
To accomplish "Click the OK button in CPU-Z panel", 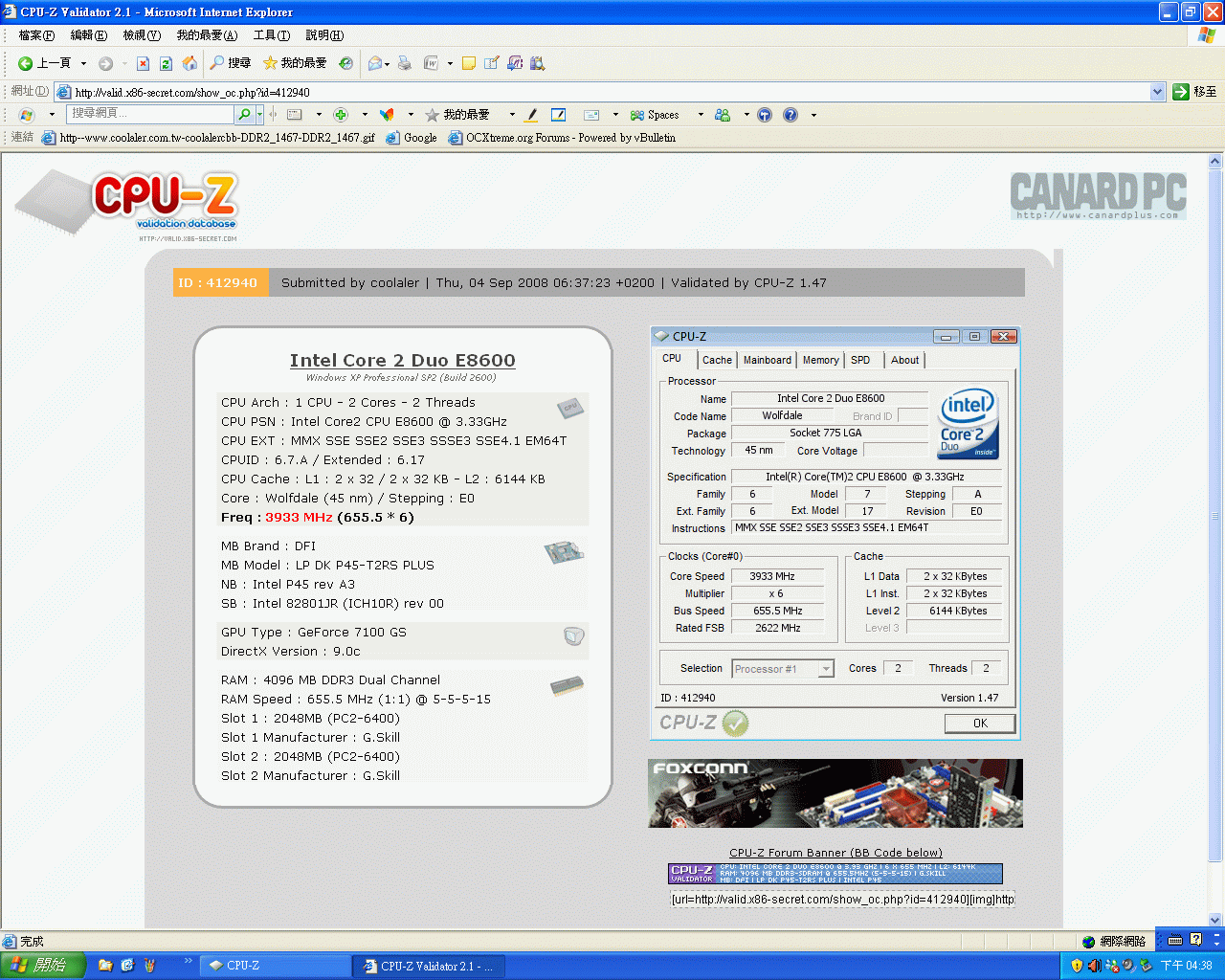I will [x=980, y=724].
